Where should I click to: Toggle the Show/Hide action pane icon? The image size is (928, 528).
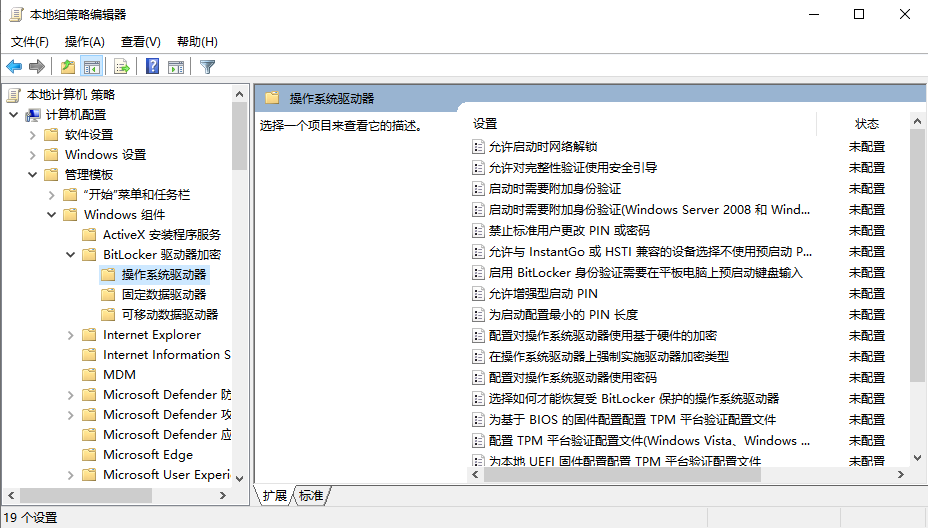pyautogui.click(x=176, y=67)
